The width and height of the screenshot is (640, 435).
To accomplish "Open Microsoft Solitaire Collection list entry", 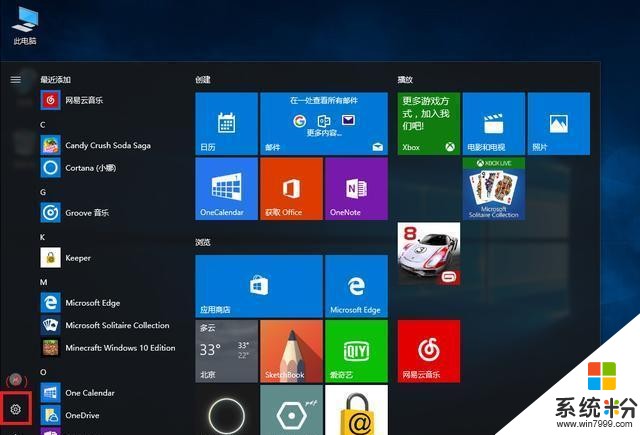I will coord(110,325).
